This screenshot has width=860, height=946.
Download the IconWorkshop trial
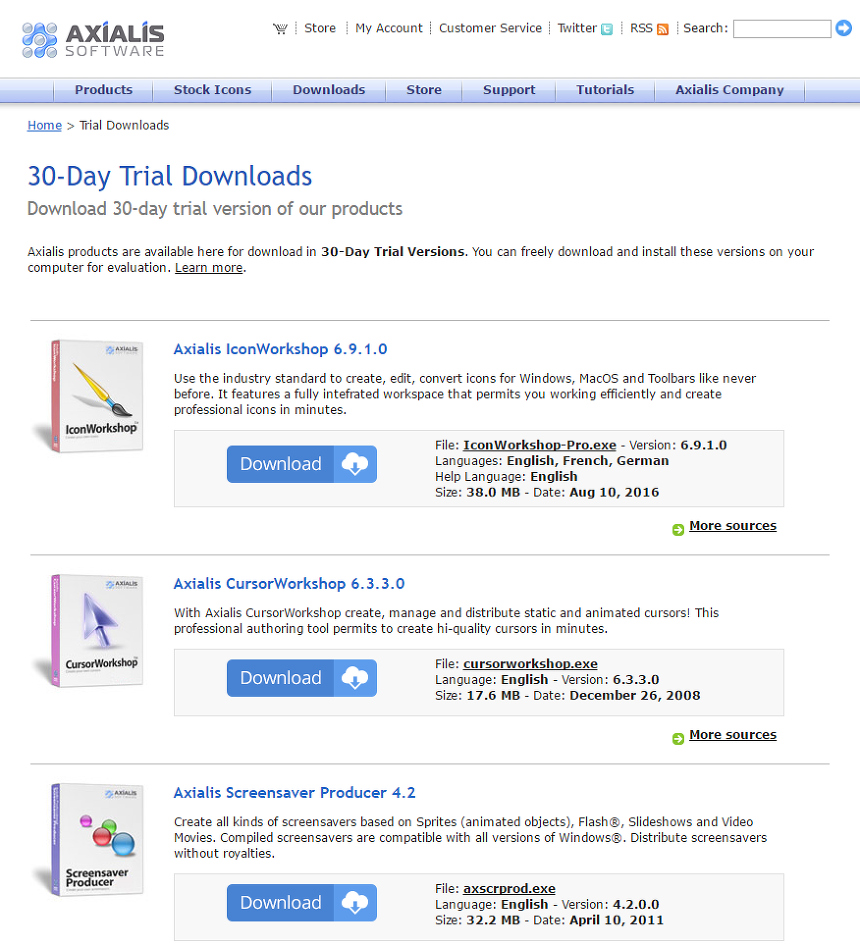(x=301, y=464)
